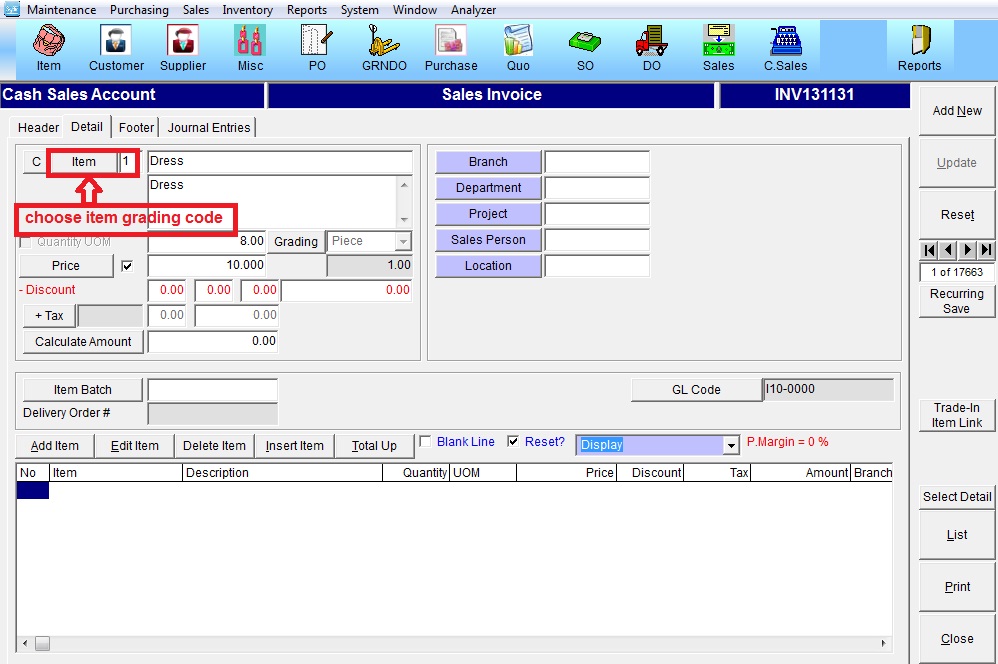Open the C.Sales cash register icon
The width and height of the screenshot is (998, 664).
click(785, 48)
